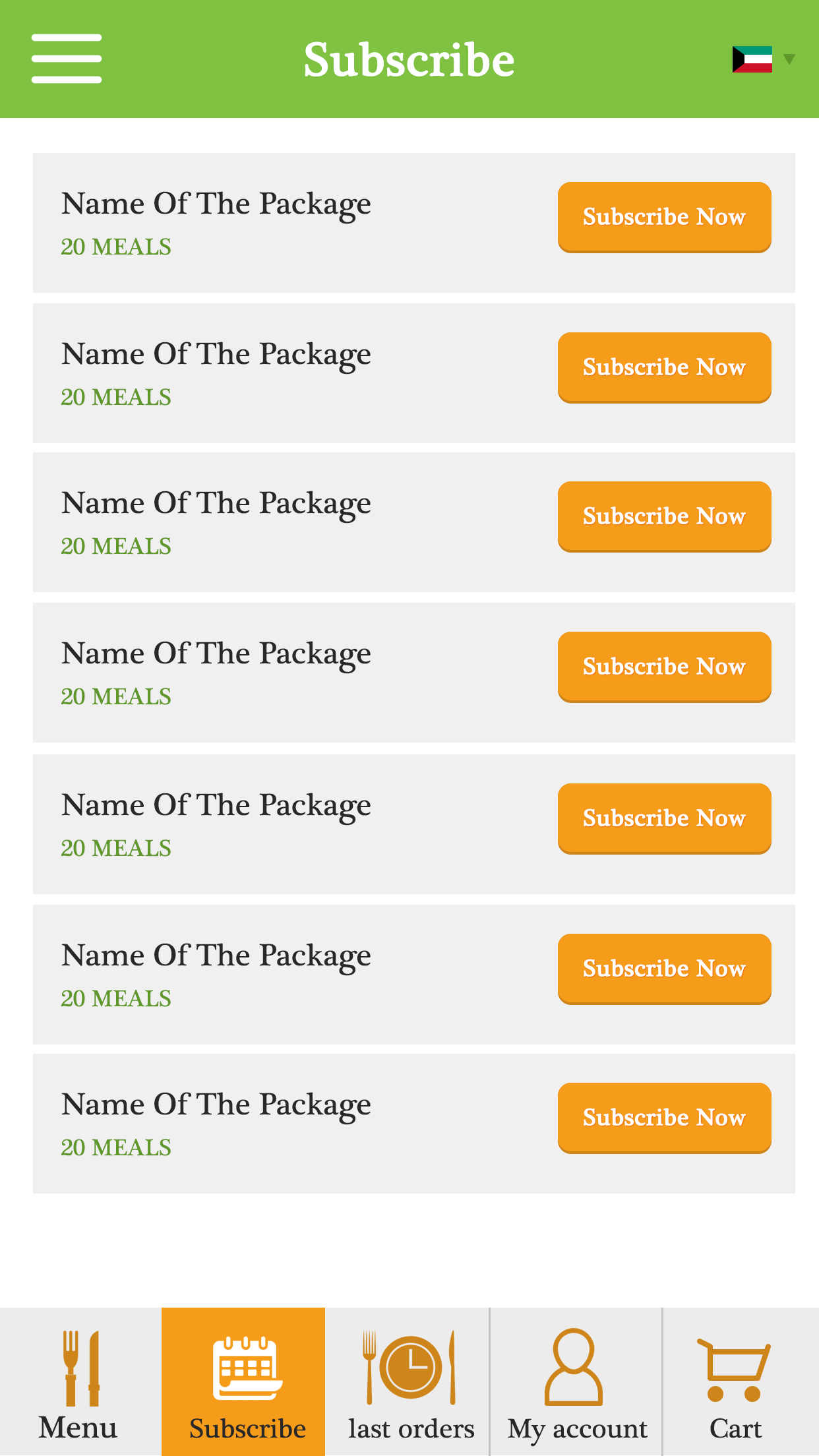Viewport: 819px width, 1456px height.
Task: Tap the 20 MEALS label on last package
Action: (x=116, y=1148)
